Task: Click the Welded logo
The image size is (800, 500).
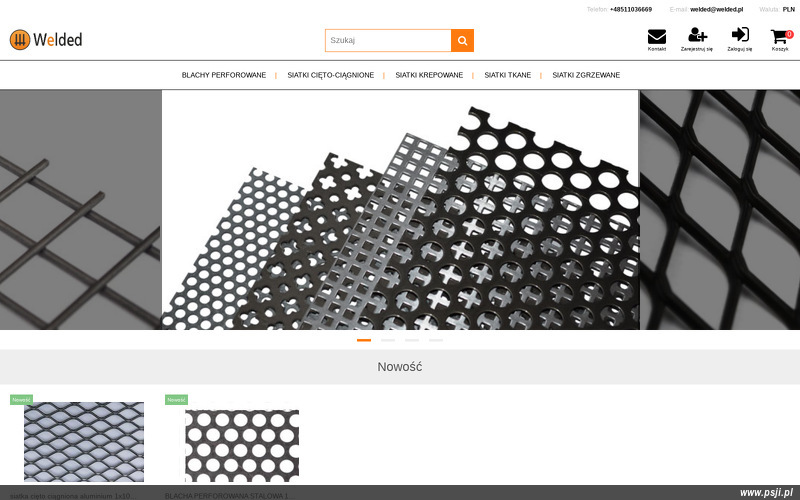Action: 46,40
